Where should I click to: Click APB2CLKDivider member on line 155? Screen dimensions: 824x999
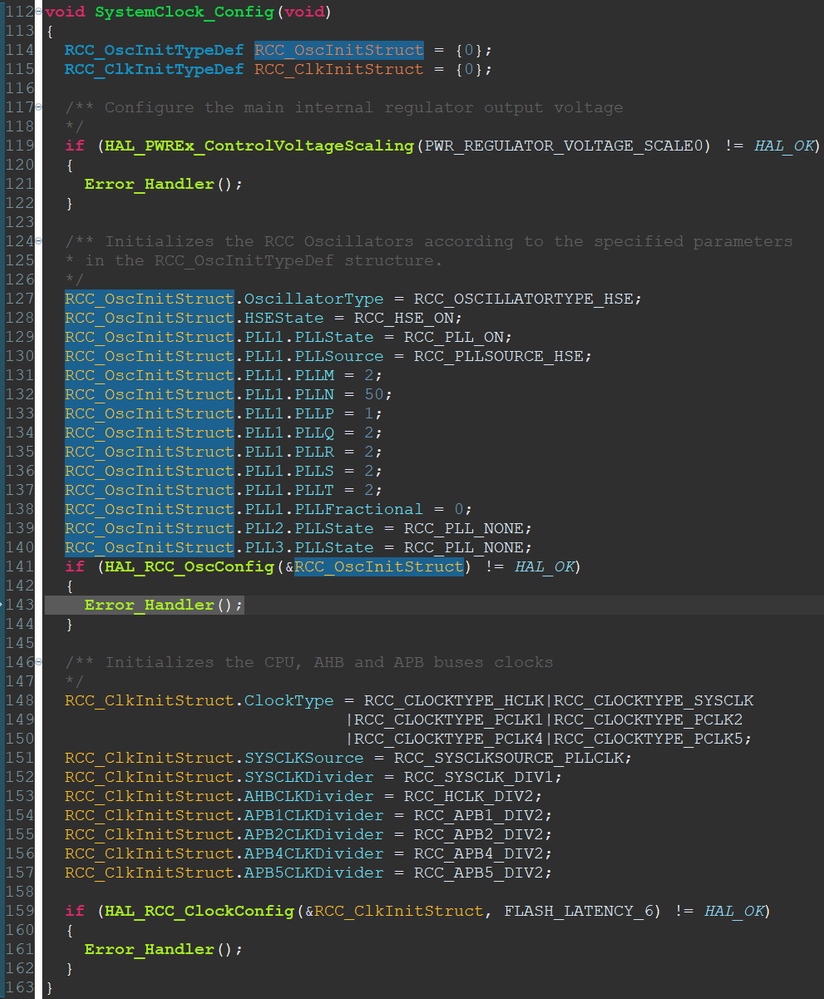pyautogui.click(x=314, y=834)
